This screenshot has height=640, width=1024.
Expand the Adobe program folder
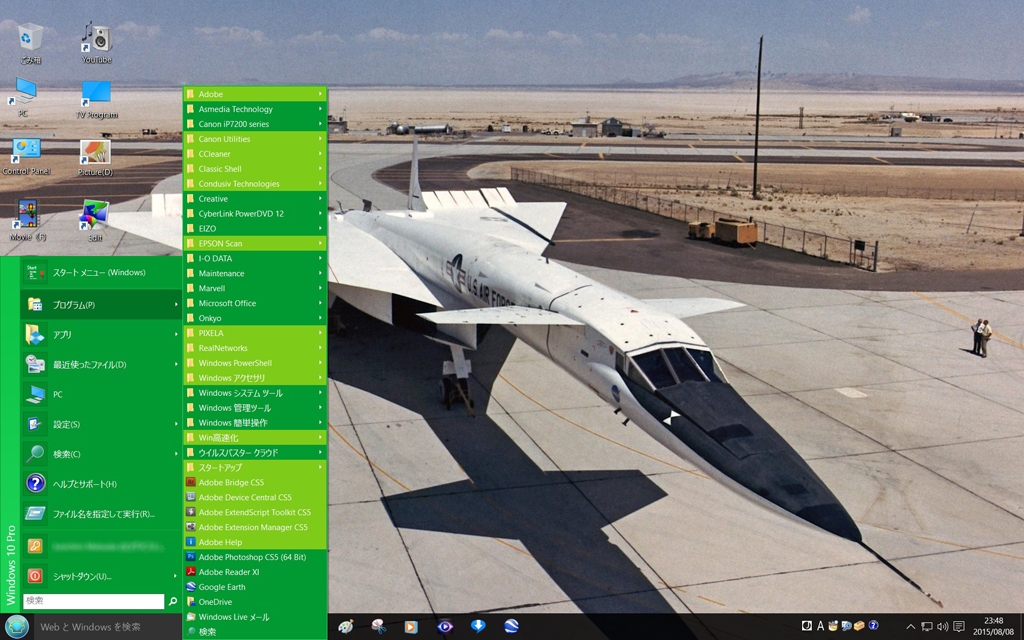255,94
